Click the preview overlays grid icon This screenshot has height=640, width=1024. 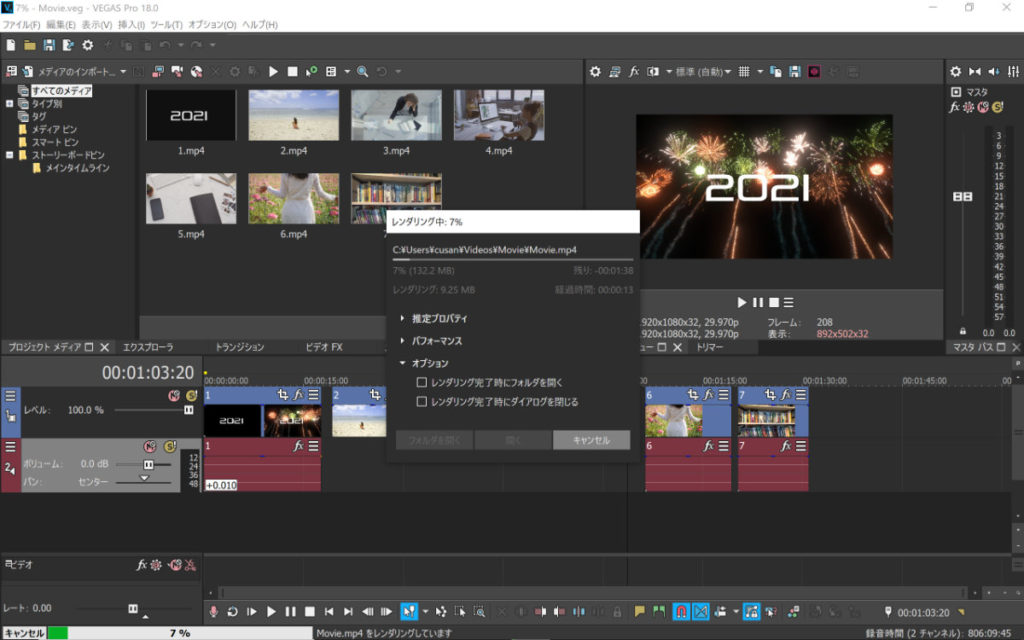click(746, 72)
